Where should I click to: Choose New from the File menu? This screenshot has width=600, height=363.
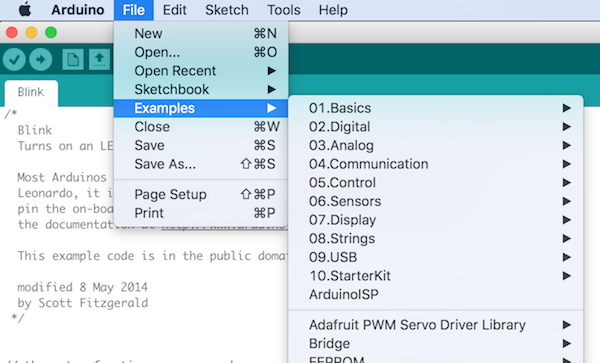tap(201, 33)
